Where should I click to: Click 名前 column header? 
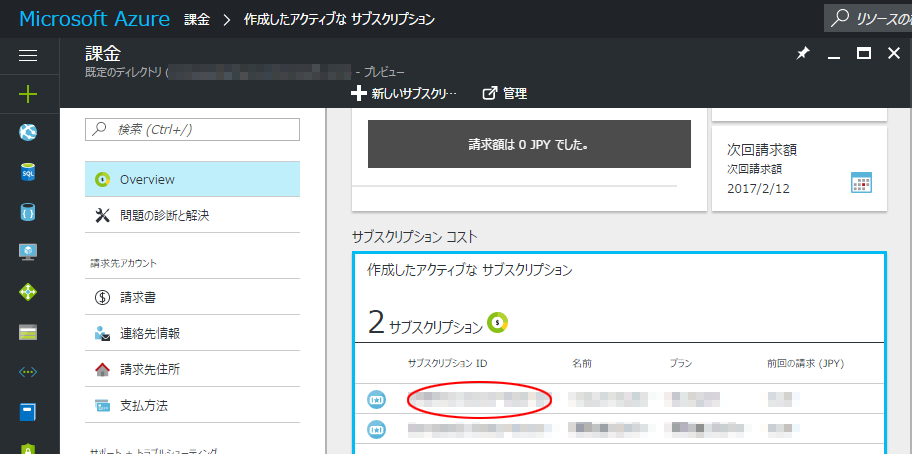coord(582,364)
